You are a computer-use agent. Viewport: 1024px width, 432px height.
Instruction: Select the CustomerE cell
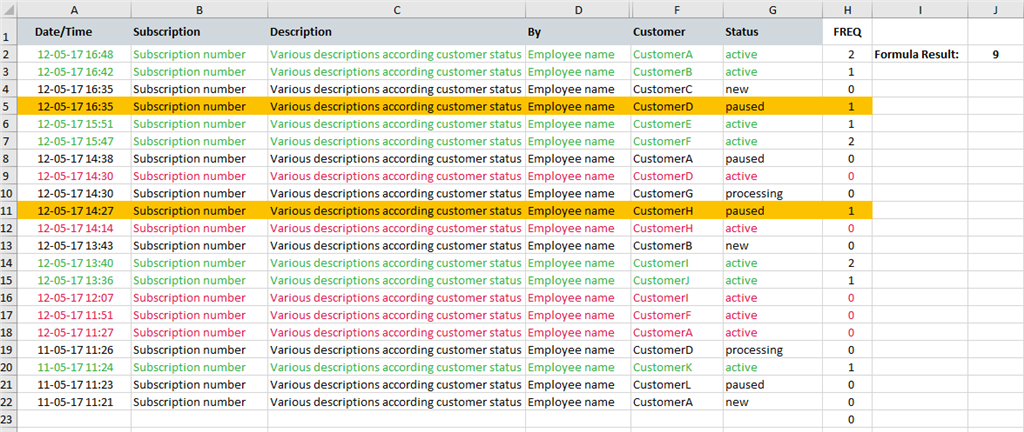677,124
